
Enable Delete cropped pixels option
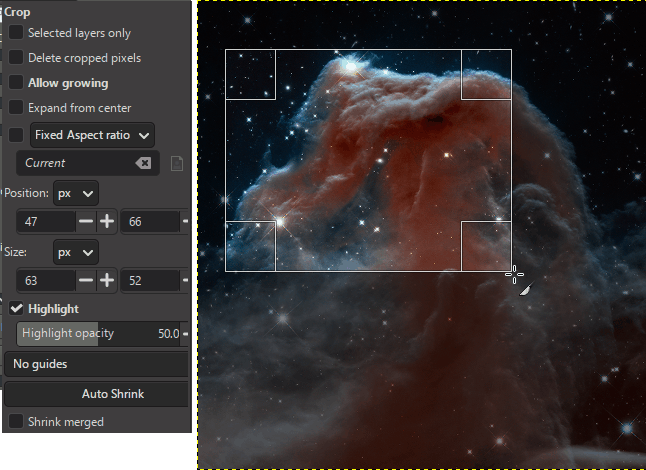[16, 58]
